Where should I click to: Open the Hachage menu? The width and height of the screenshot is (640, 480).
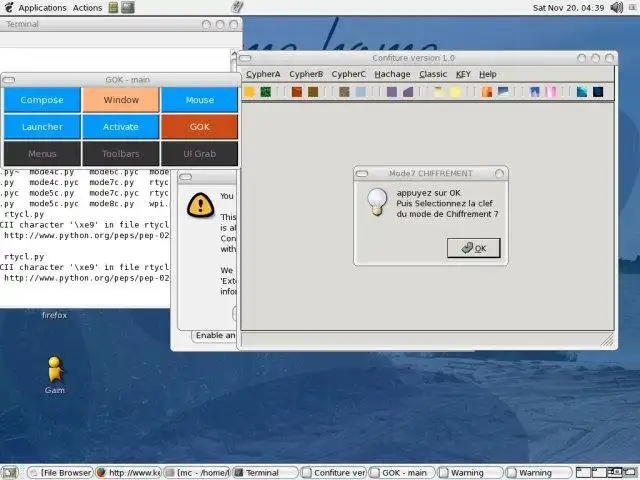[x=392, y=74]
